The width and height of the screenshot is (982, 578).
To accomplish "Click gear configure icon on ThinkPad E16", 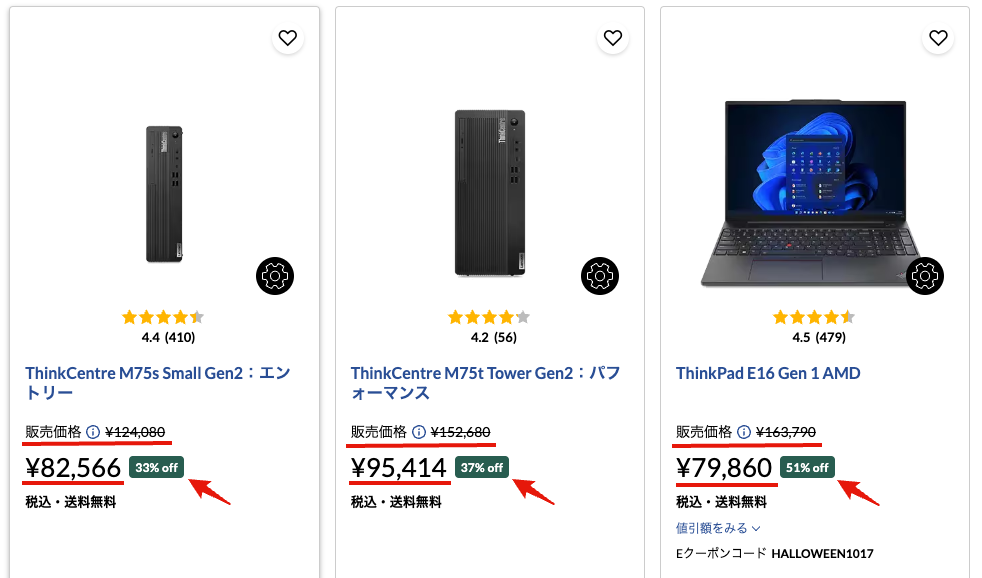I will pos(924,276).
